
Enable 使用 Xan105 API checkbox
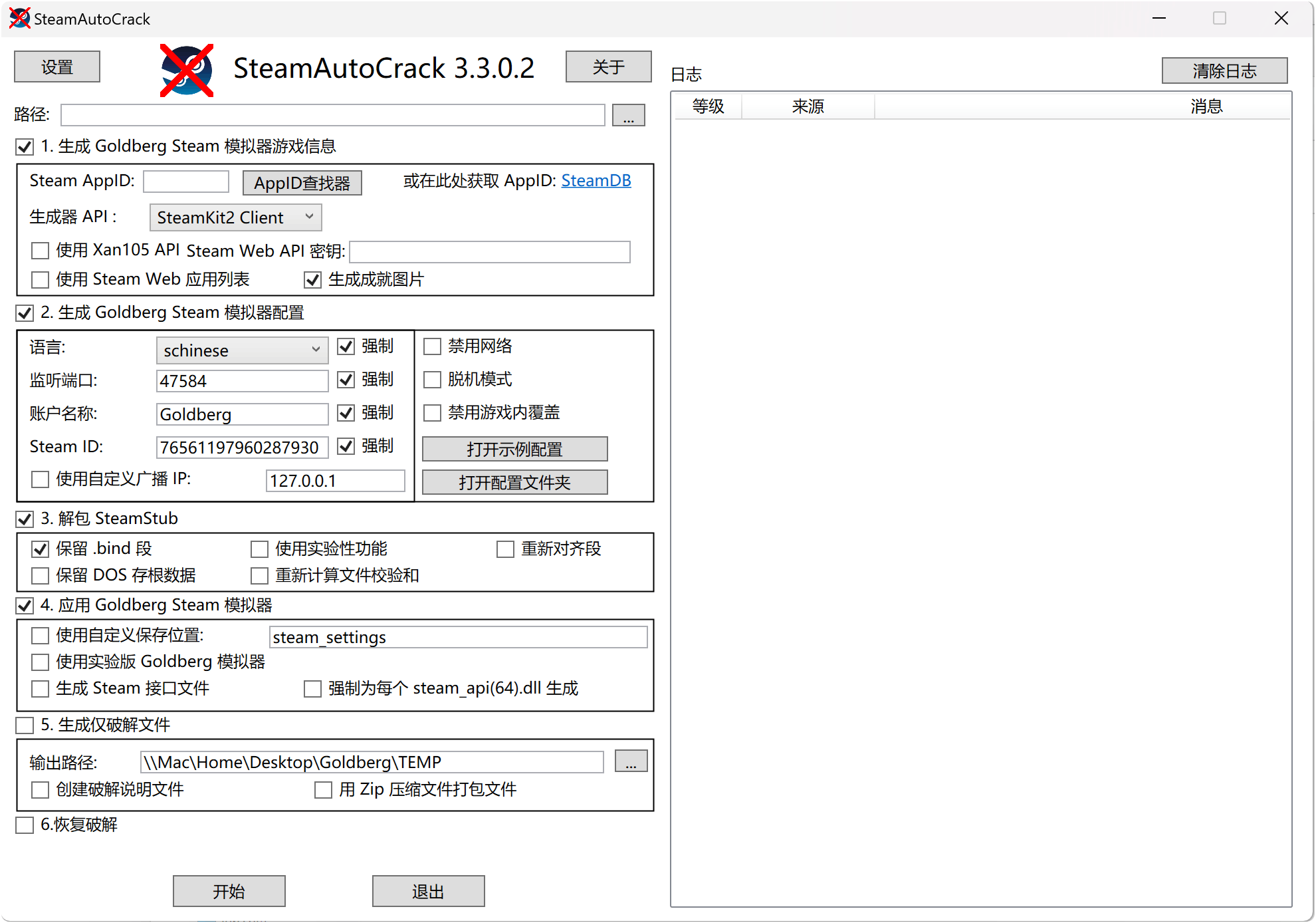coord(41,251)
